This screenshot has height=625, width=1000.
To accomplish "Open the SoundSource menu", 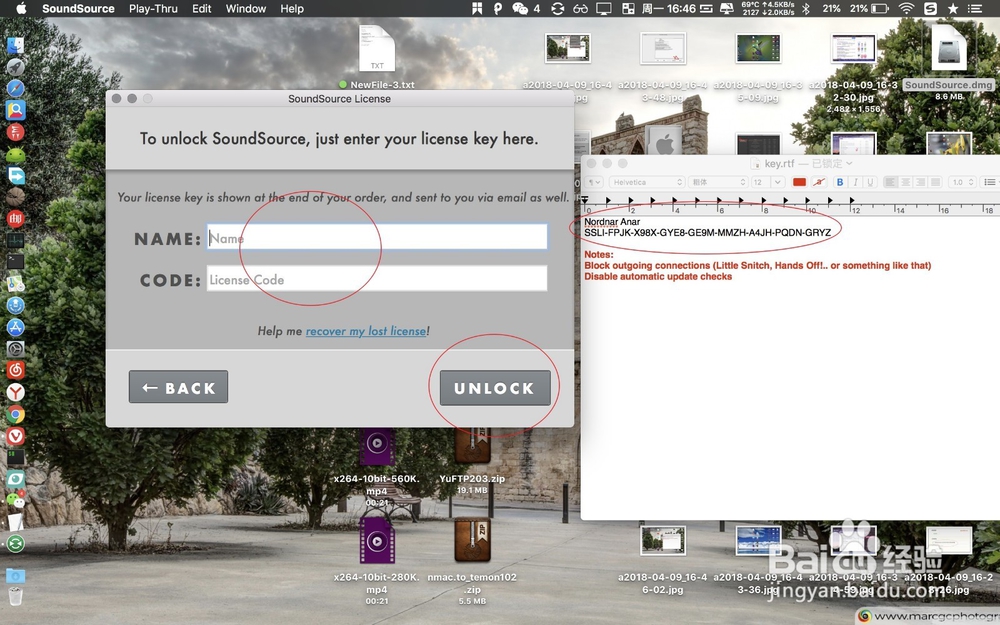I will click(78, 8).
